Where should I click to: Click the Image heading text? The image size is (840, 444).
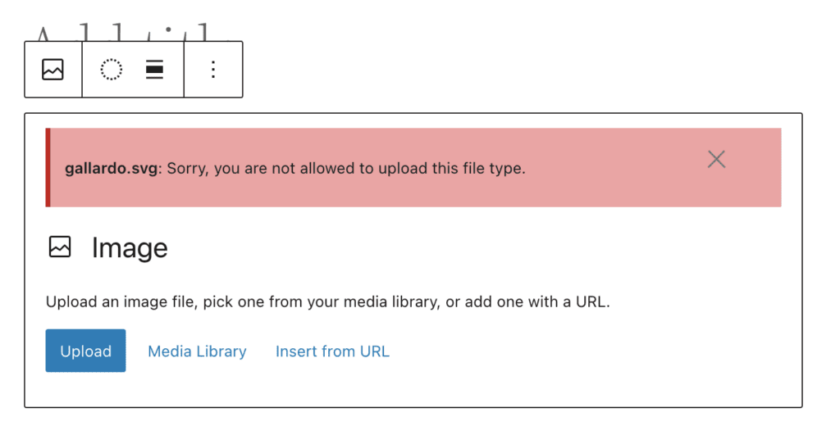tap(130, 248)
